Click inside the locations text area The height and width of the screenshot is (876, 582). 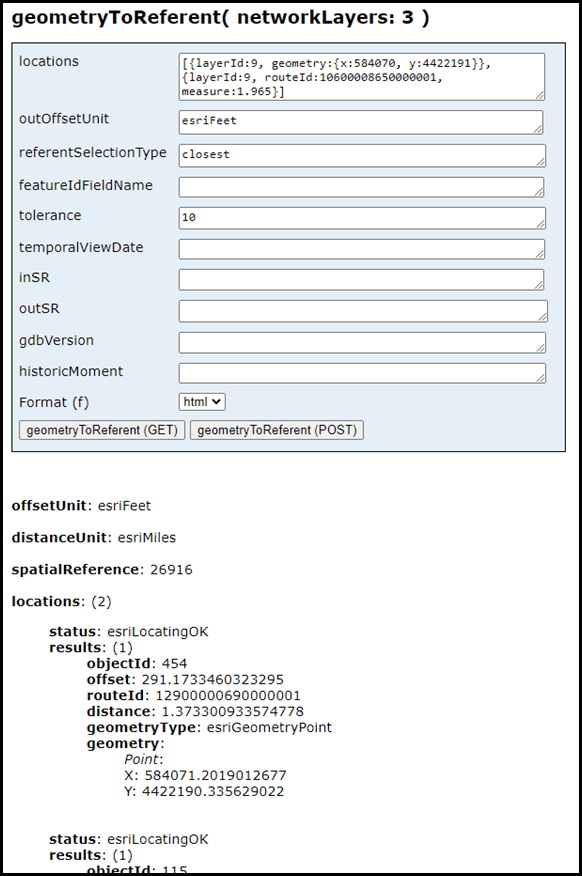pos(362,77)
